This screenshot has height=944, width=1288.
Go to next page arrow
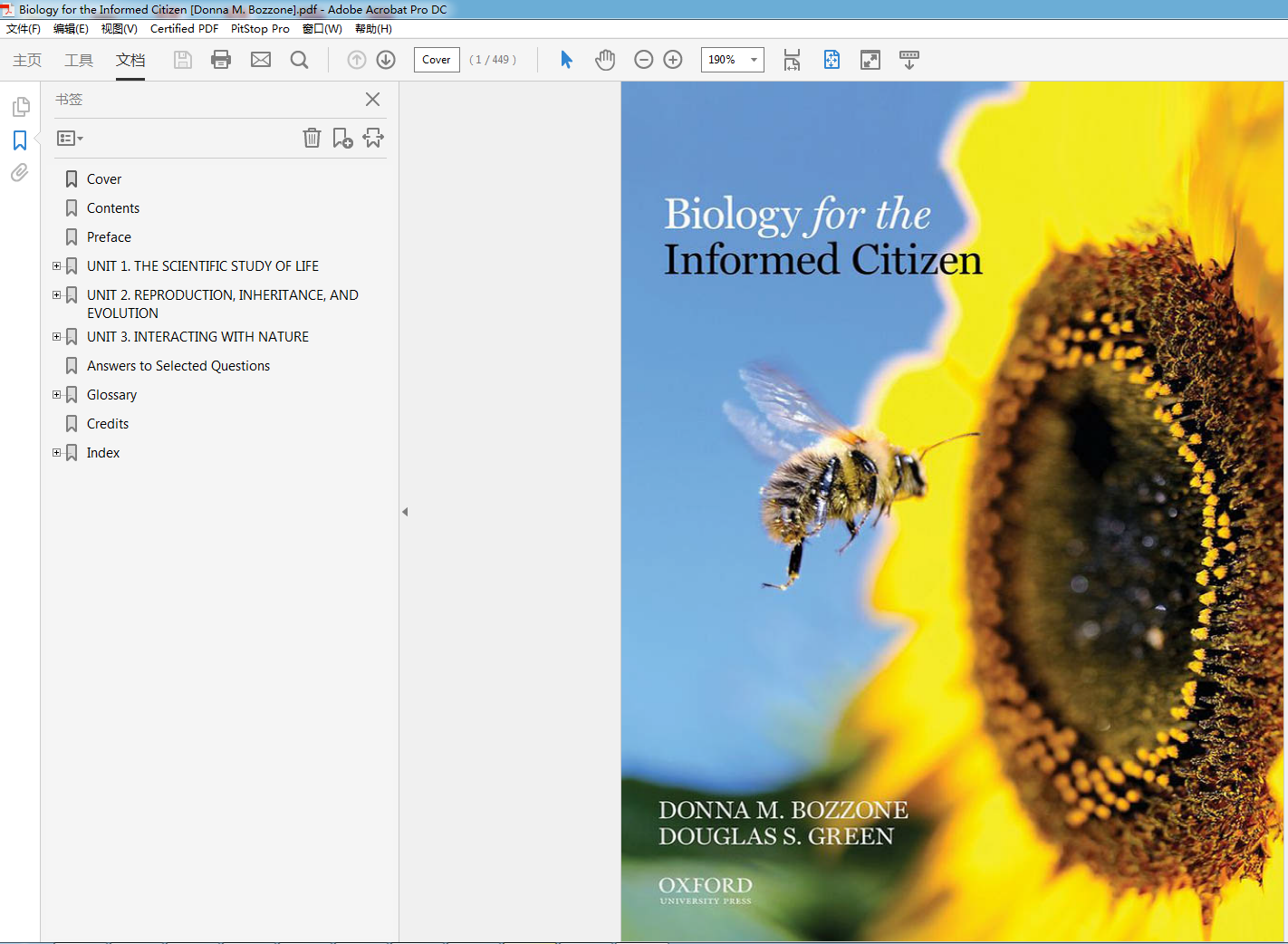[386, 60]
